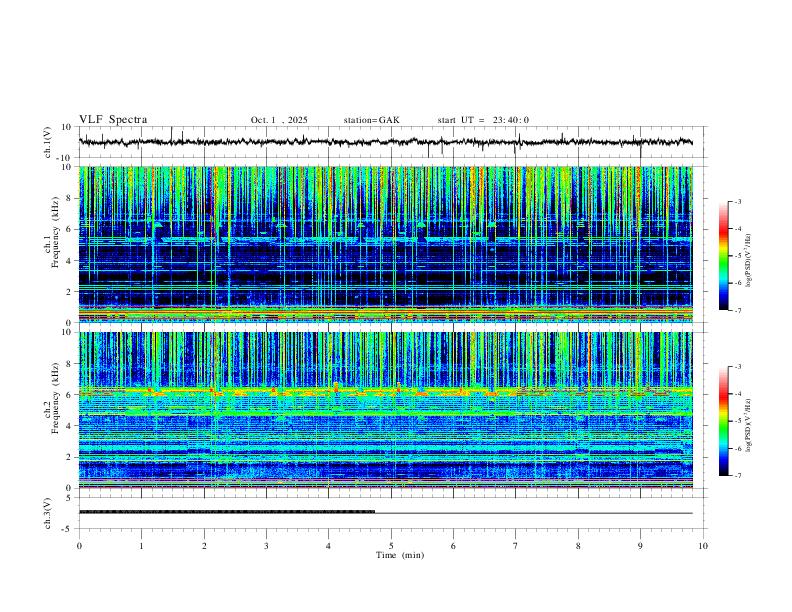Click the "station=GAK" header label
The image size is (792, 612).
371,120
